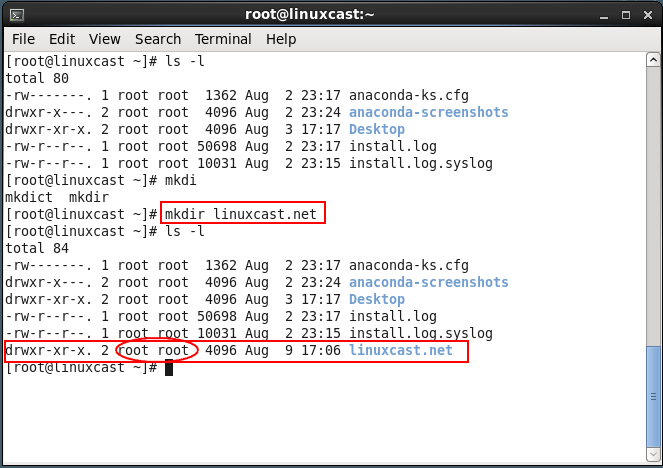663x468 pixels.
Task: Click the first 'ls -l' command text
Action: click(185, 61)
